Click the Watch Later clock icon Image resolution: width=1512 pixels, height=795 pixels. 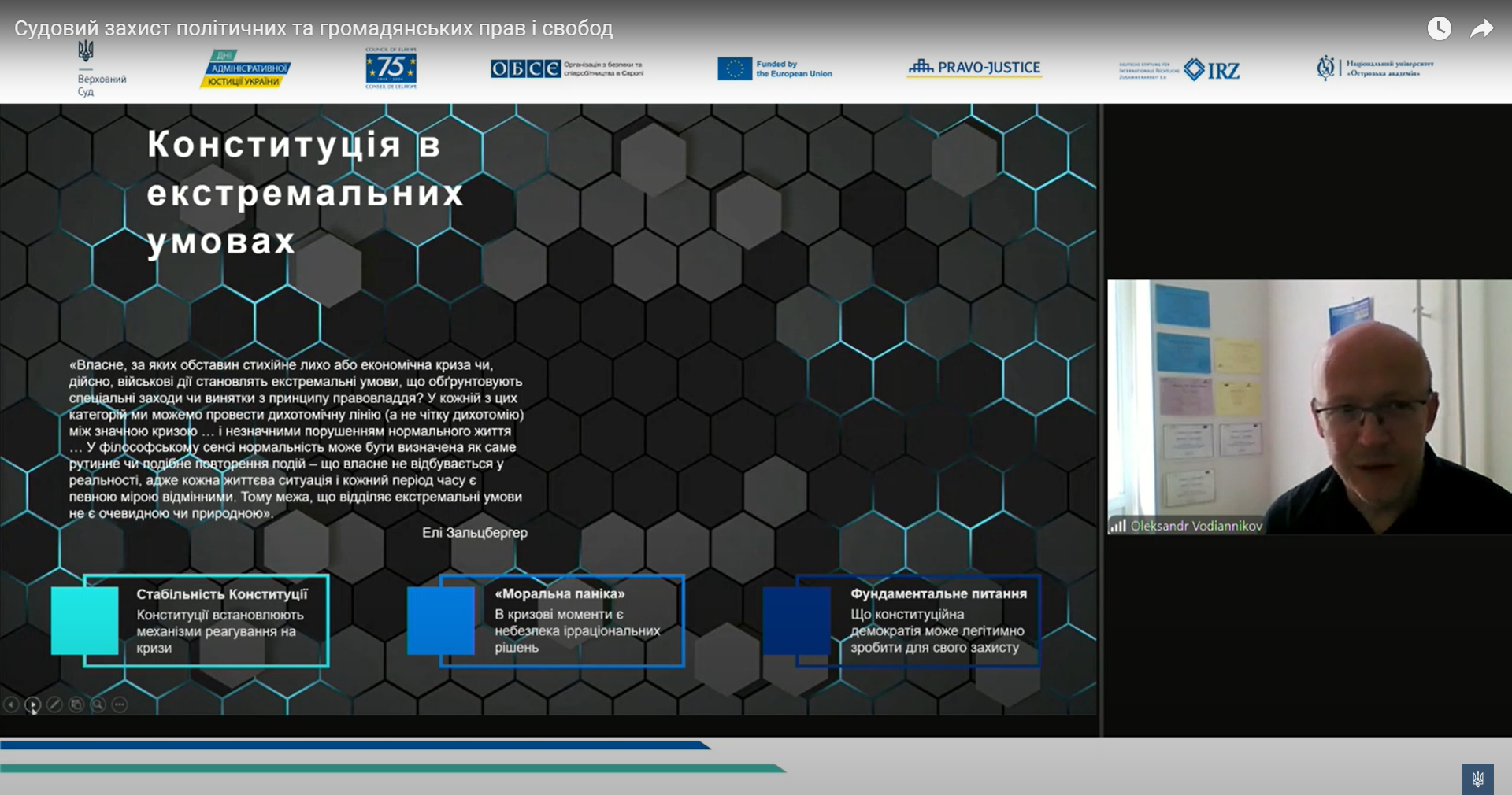[x=1439, y=29]
